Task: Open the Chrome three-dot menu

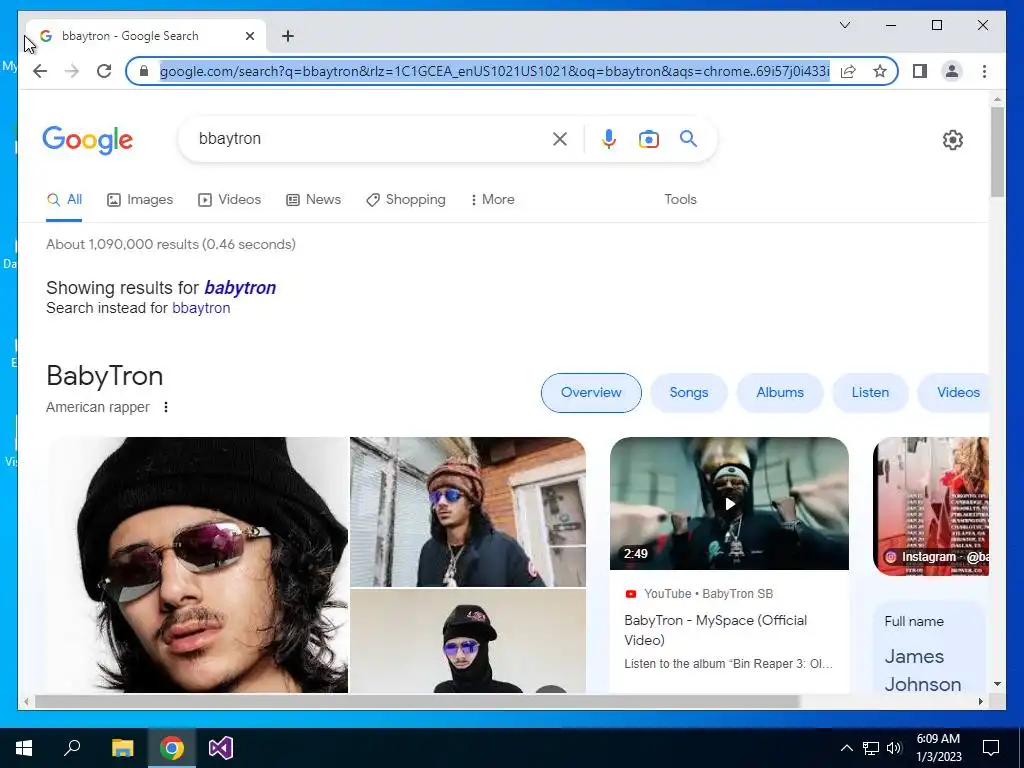Action: click(984, 71)
